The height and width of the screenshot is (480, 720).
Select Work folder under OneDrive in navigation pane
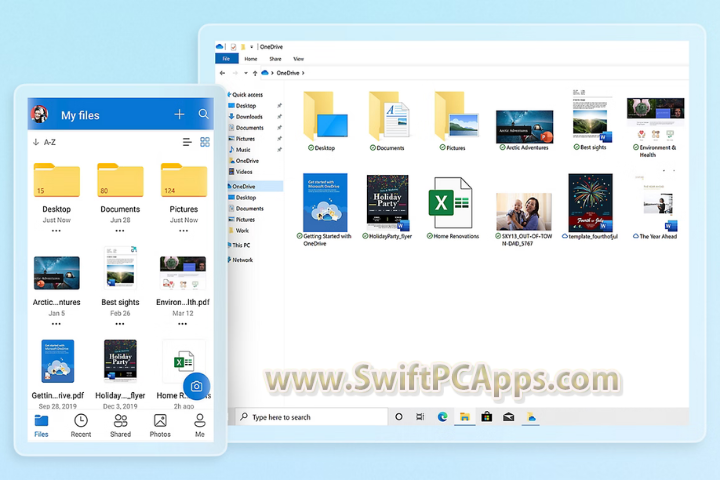(x=242, y=231)
